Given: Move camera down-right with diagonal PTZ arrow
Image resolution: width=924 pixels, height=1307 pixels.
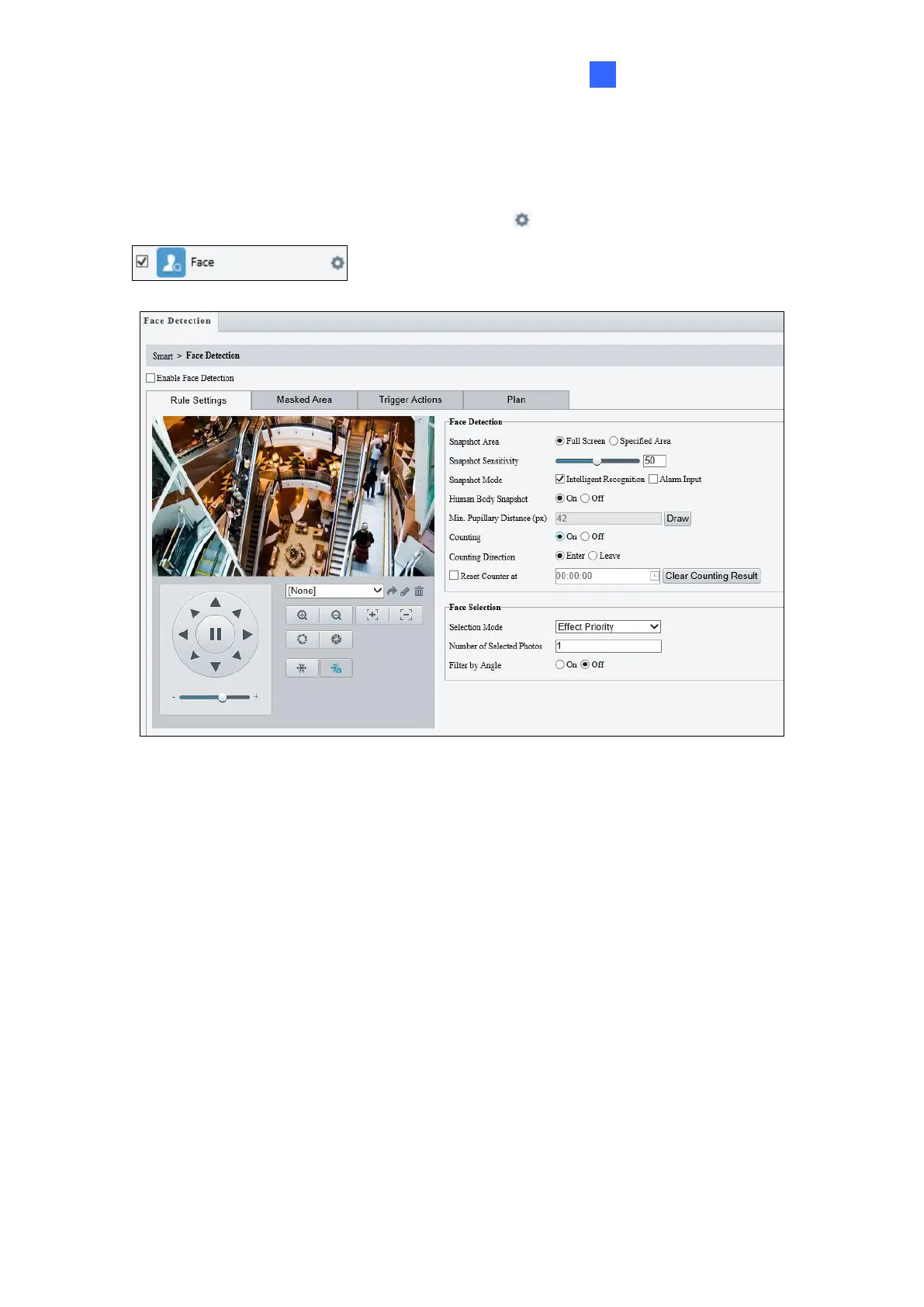Looking at the screenshot, I should [x=237, y=655].
